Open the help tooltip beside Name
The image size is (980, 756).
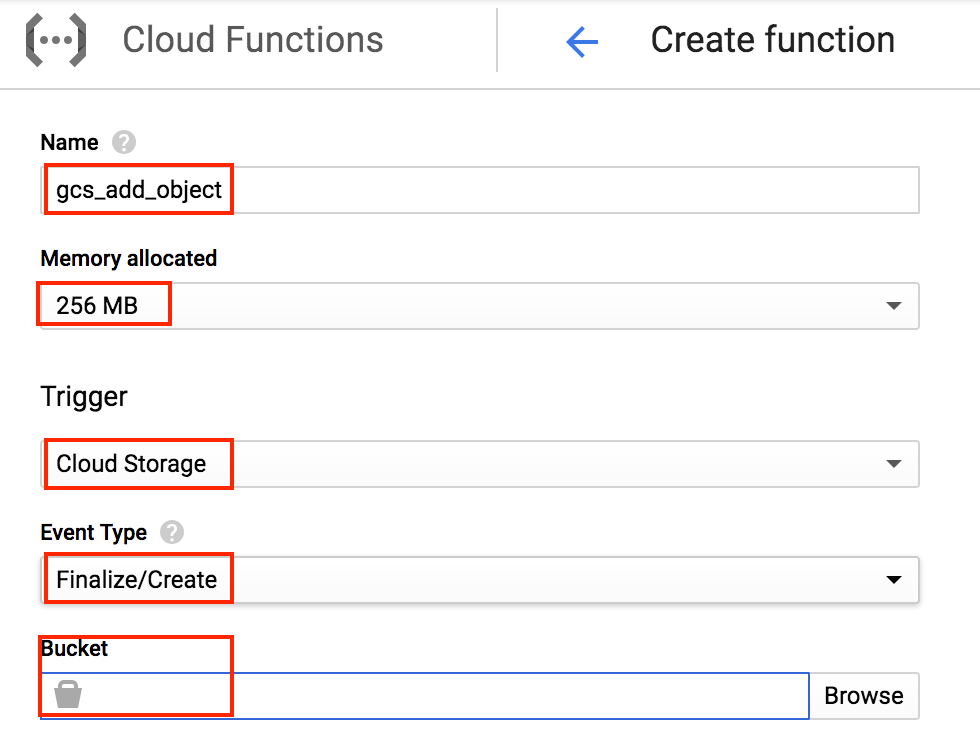pos(123,142)
